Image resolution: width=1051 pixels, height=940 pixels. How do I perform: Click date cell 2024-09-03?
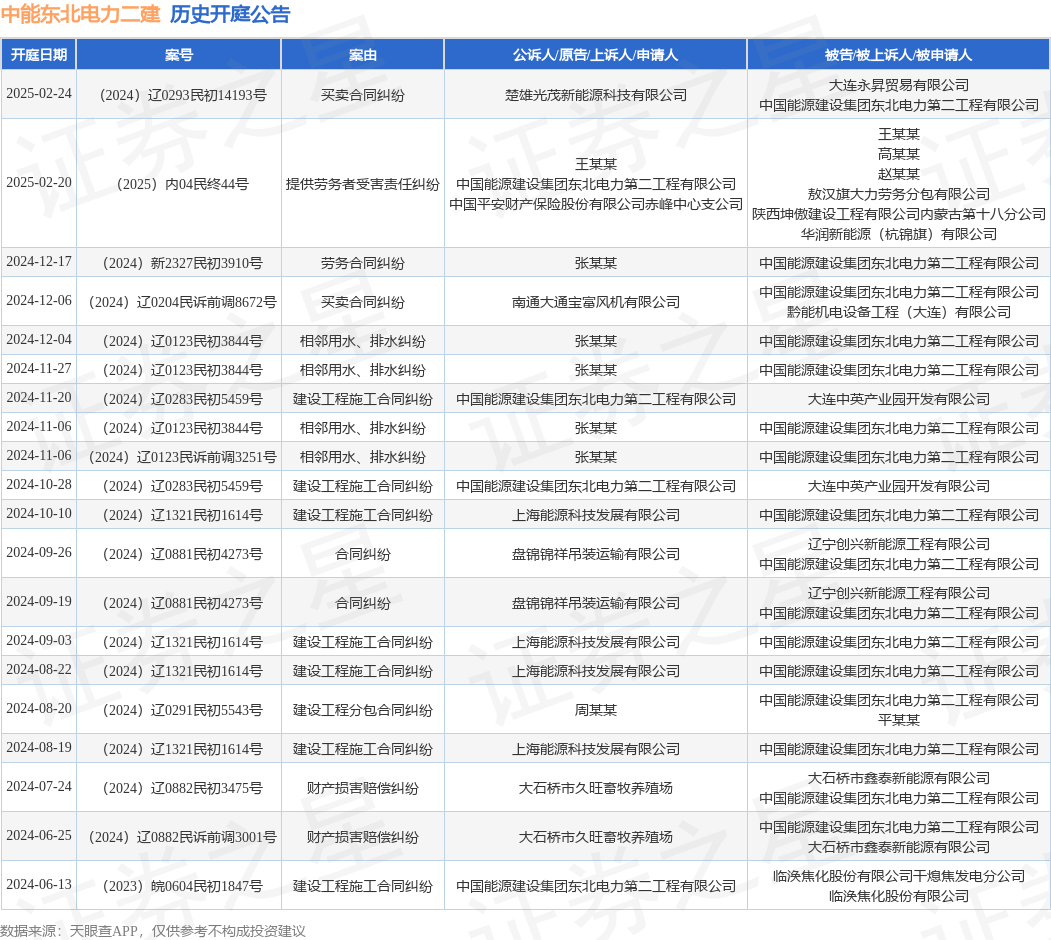[x=39, y=640]
